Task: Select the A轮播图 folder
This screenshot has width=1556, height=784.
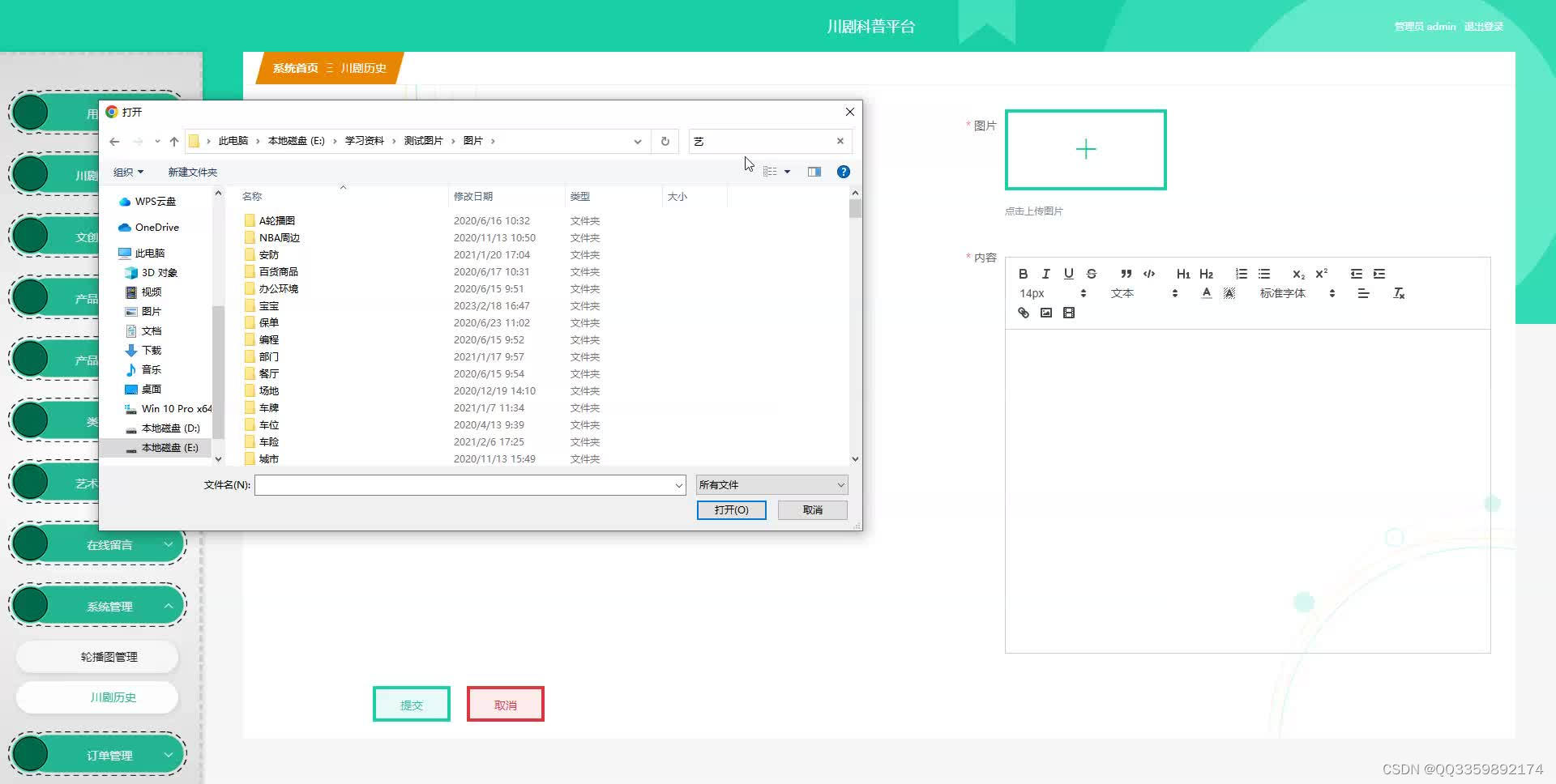Action: pos(276,220)
